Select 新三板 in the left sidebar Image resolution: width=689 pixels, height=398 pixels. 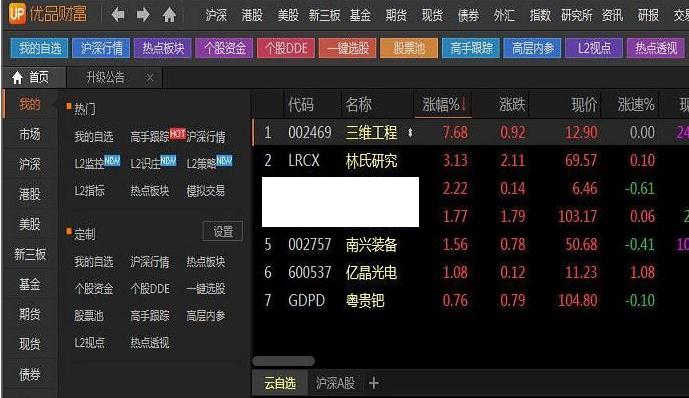(x=30, y=254)
